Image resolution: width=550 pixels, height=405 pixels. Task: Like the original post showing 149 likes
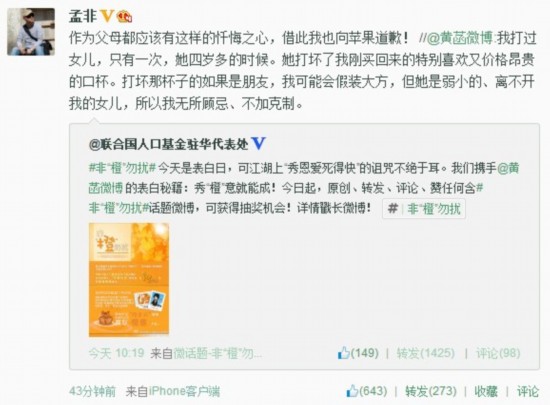pos(358,353)
